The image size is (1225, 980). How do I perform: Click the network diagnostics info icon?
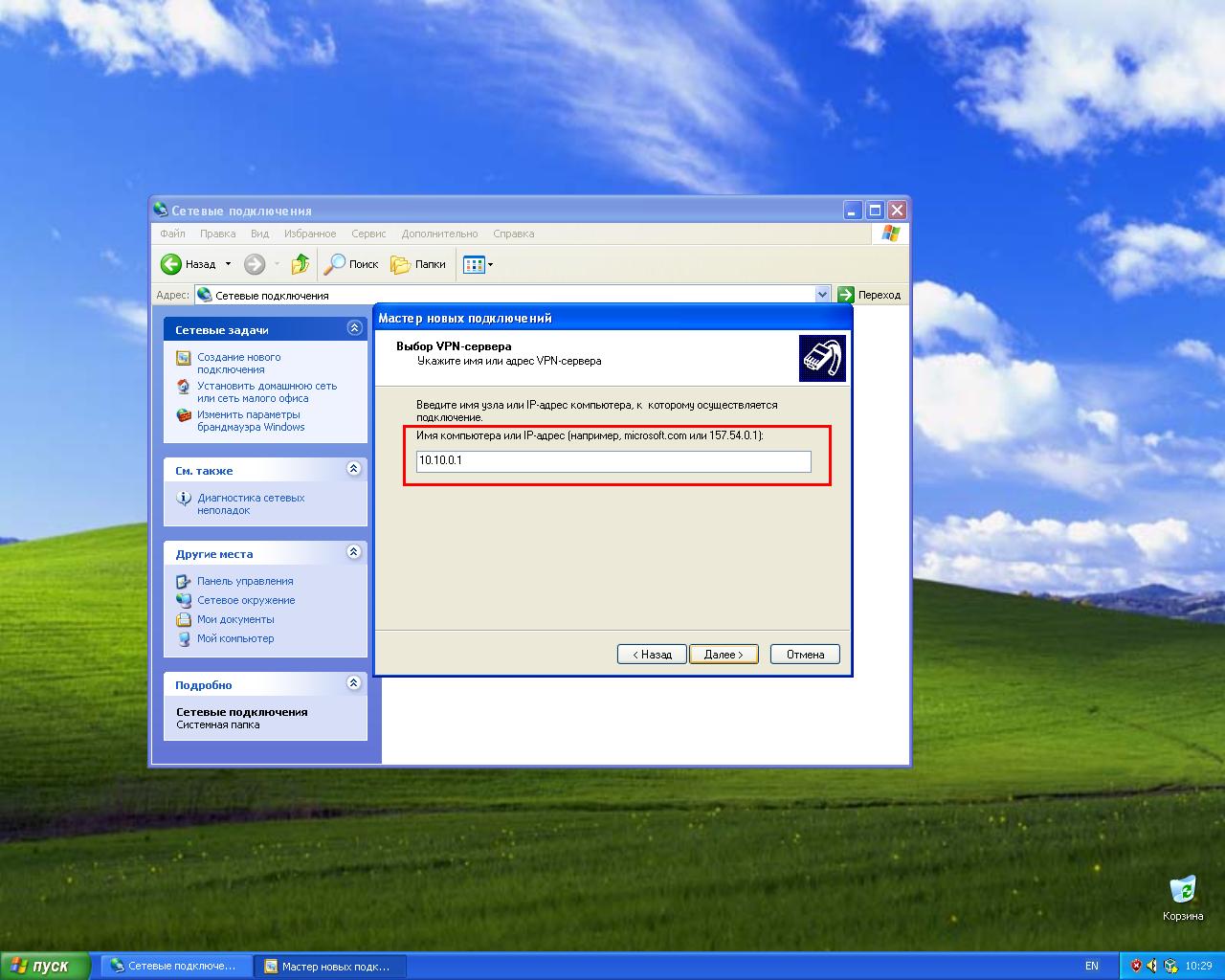tap(184, 499)
